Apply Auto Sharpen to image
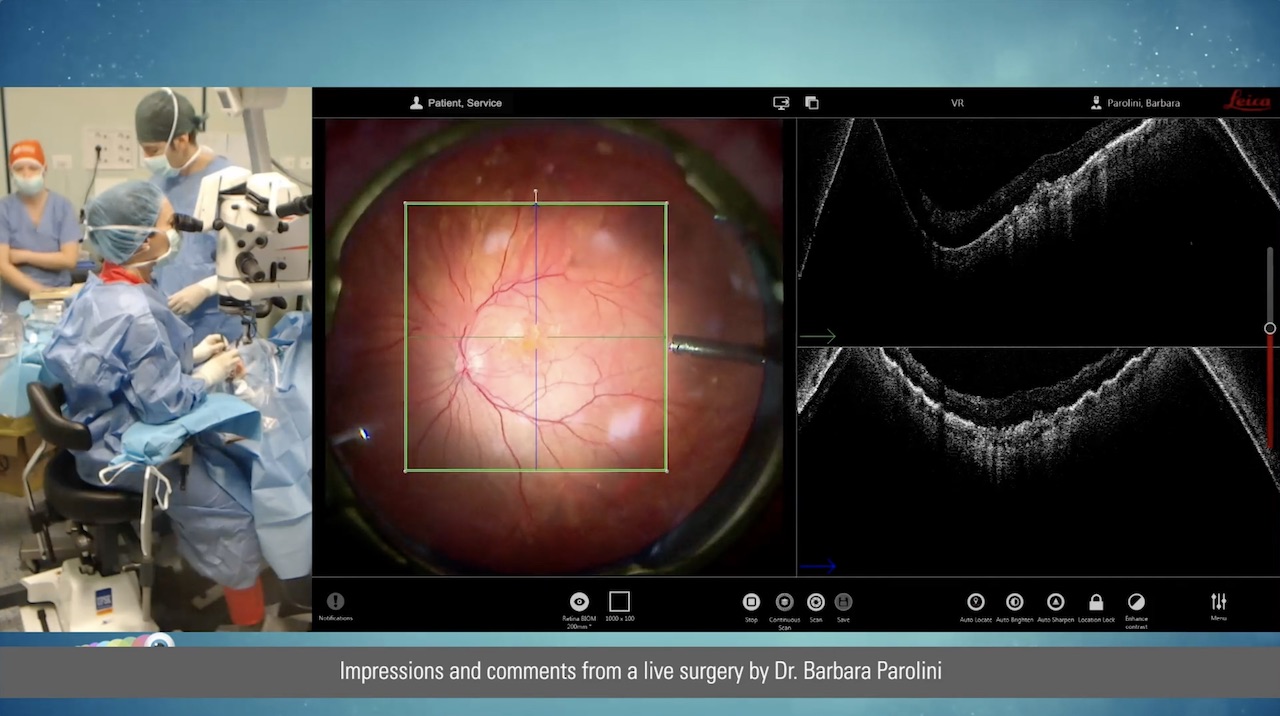This screenshot has width=1280, height=716. (1055, 602)
